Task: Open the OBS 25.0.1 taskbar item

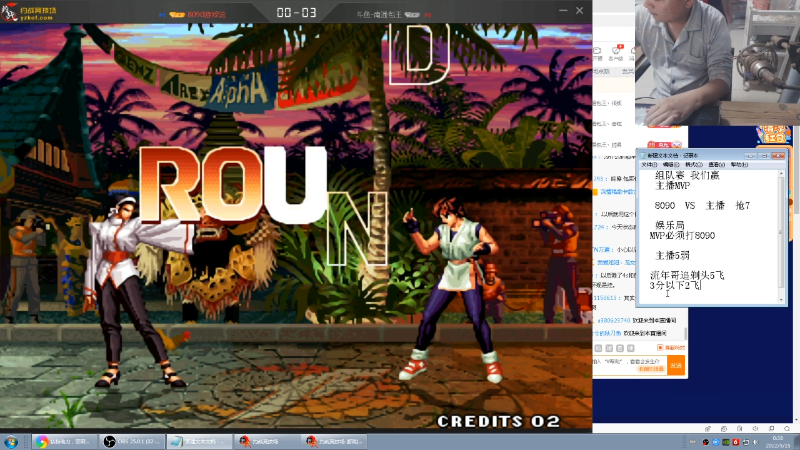Action: point(132,441)
